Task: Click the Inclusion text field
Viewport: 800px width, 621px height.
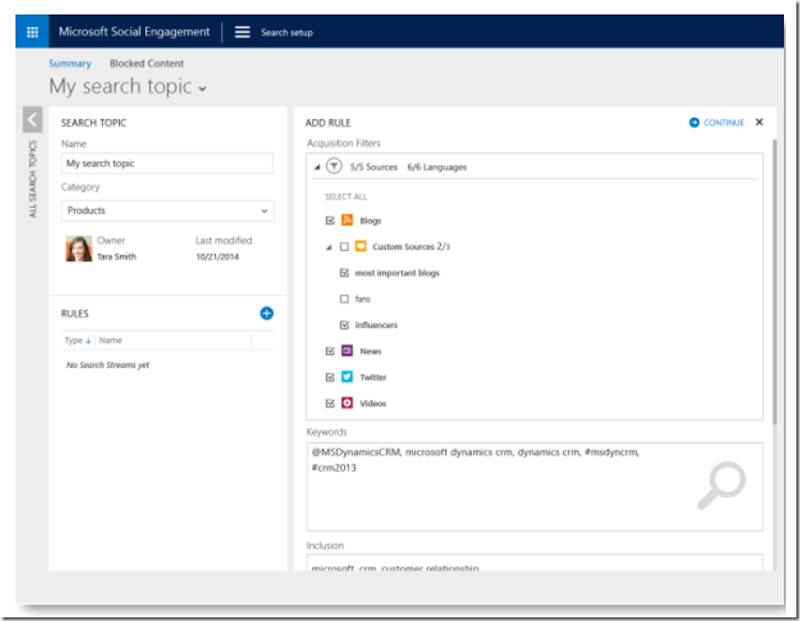Action: (535, 563)
